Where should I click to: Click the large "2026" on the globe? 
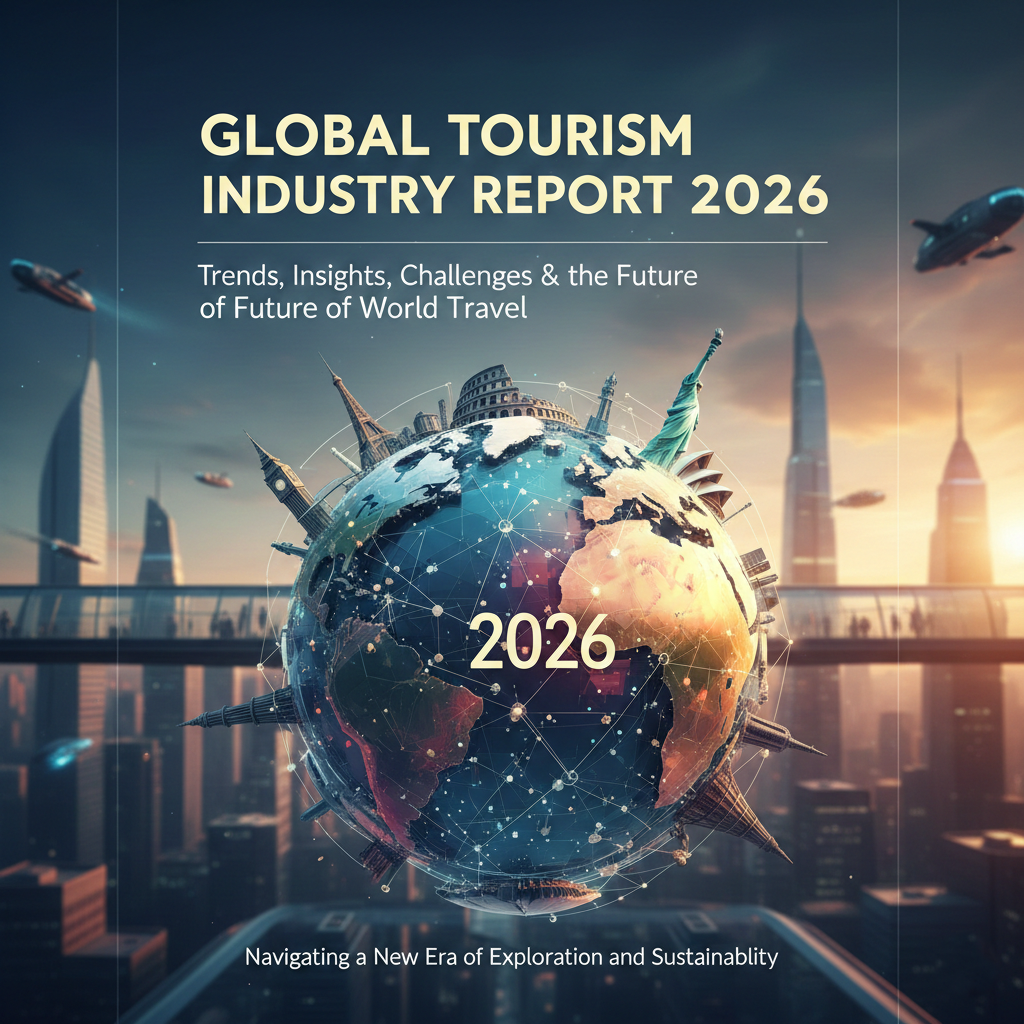542,642
